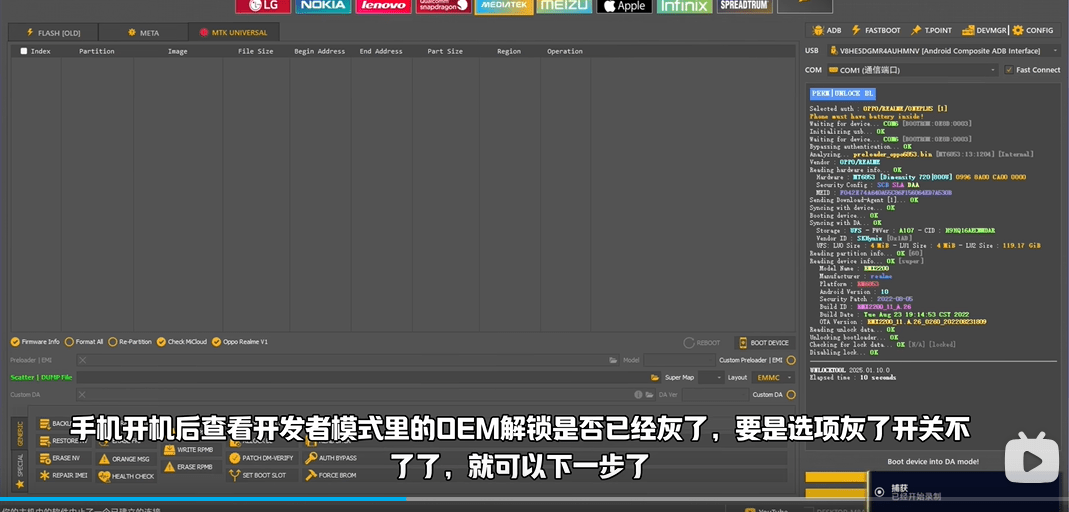Open the FASTBOOT lightning tool
The height and width of the screenshot is (512, 1069).
(x=876, y=31)
